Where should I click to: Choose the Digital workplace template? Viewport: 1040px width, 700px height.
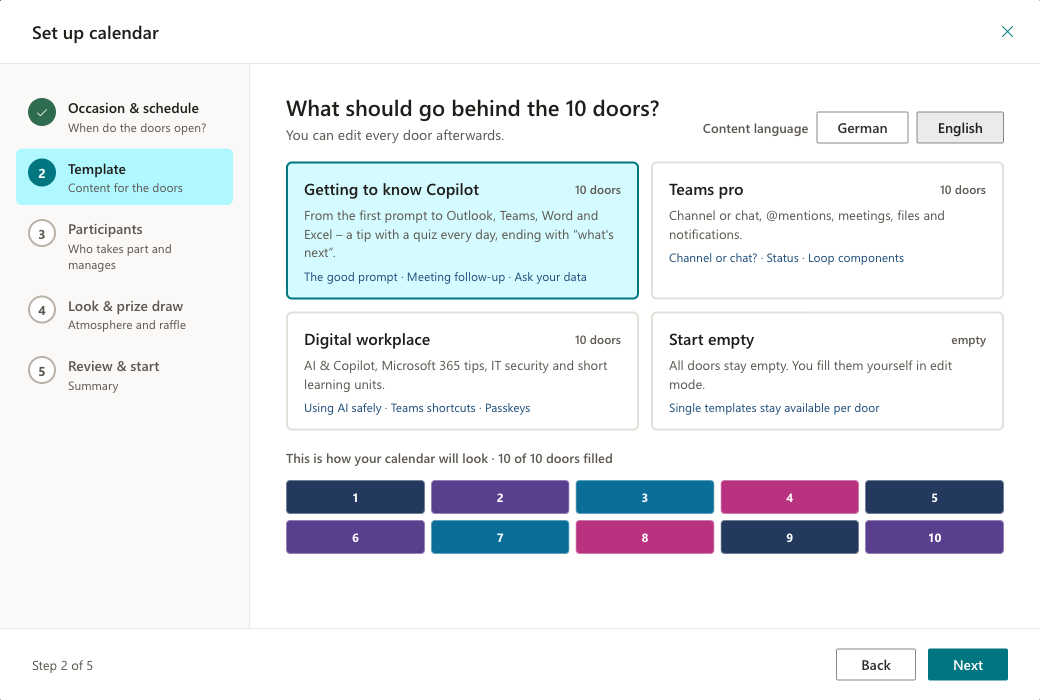pos(462,371)
